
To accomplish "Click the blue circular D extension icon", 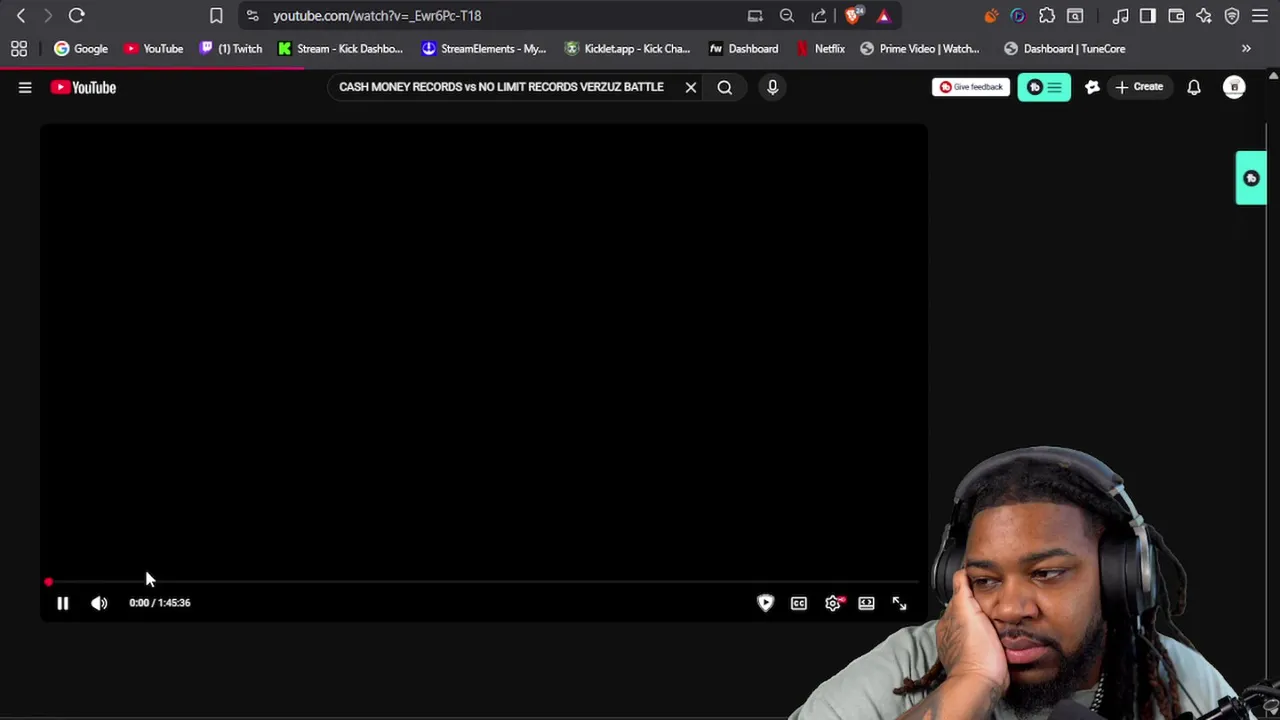I will pyautogui.click(x=1018, y=16).
